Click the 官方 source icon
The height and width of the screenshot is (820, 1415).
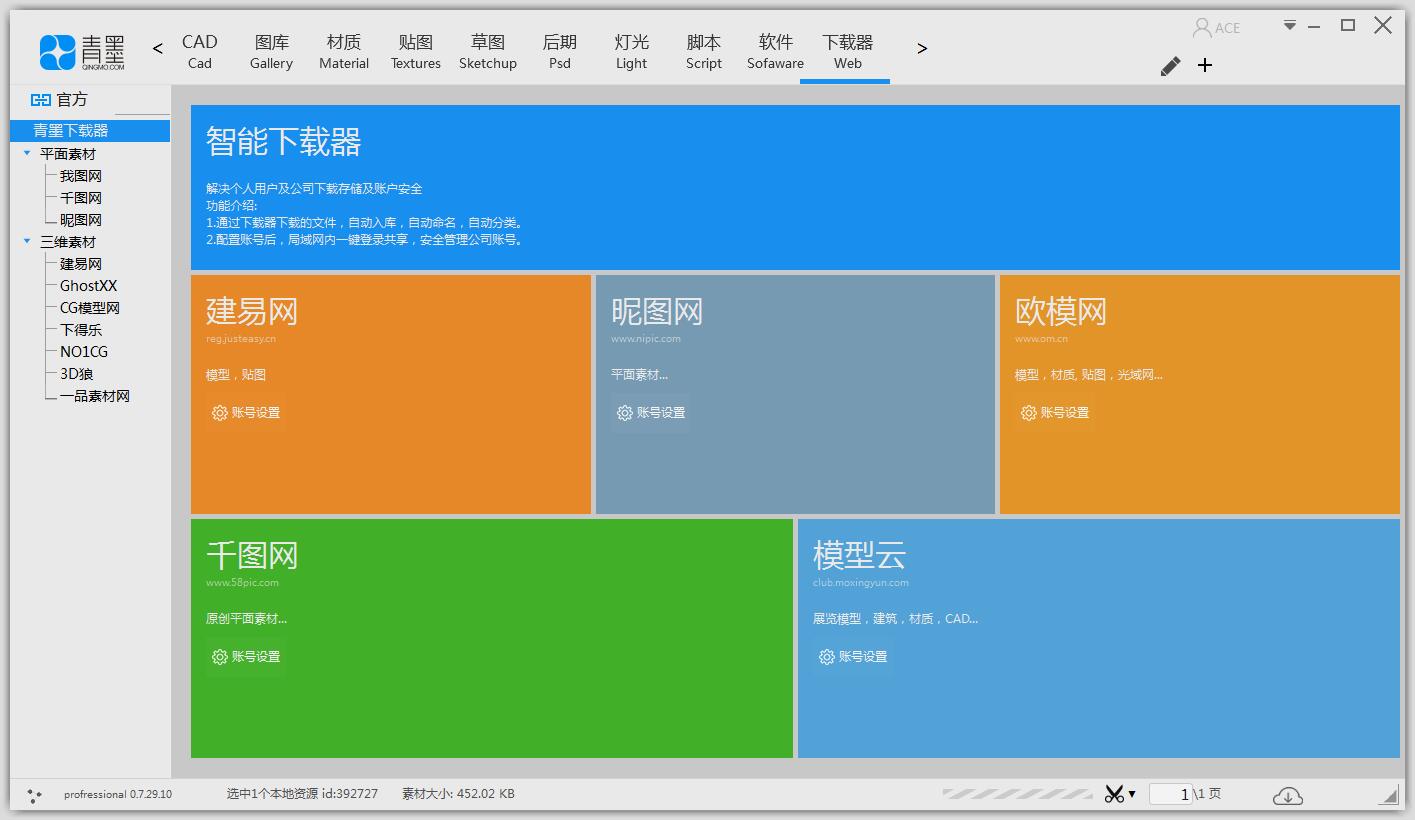pos(40,100)
